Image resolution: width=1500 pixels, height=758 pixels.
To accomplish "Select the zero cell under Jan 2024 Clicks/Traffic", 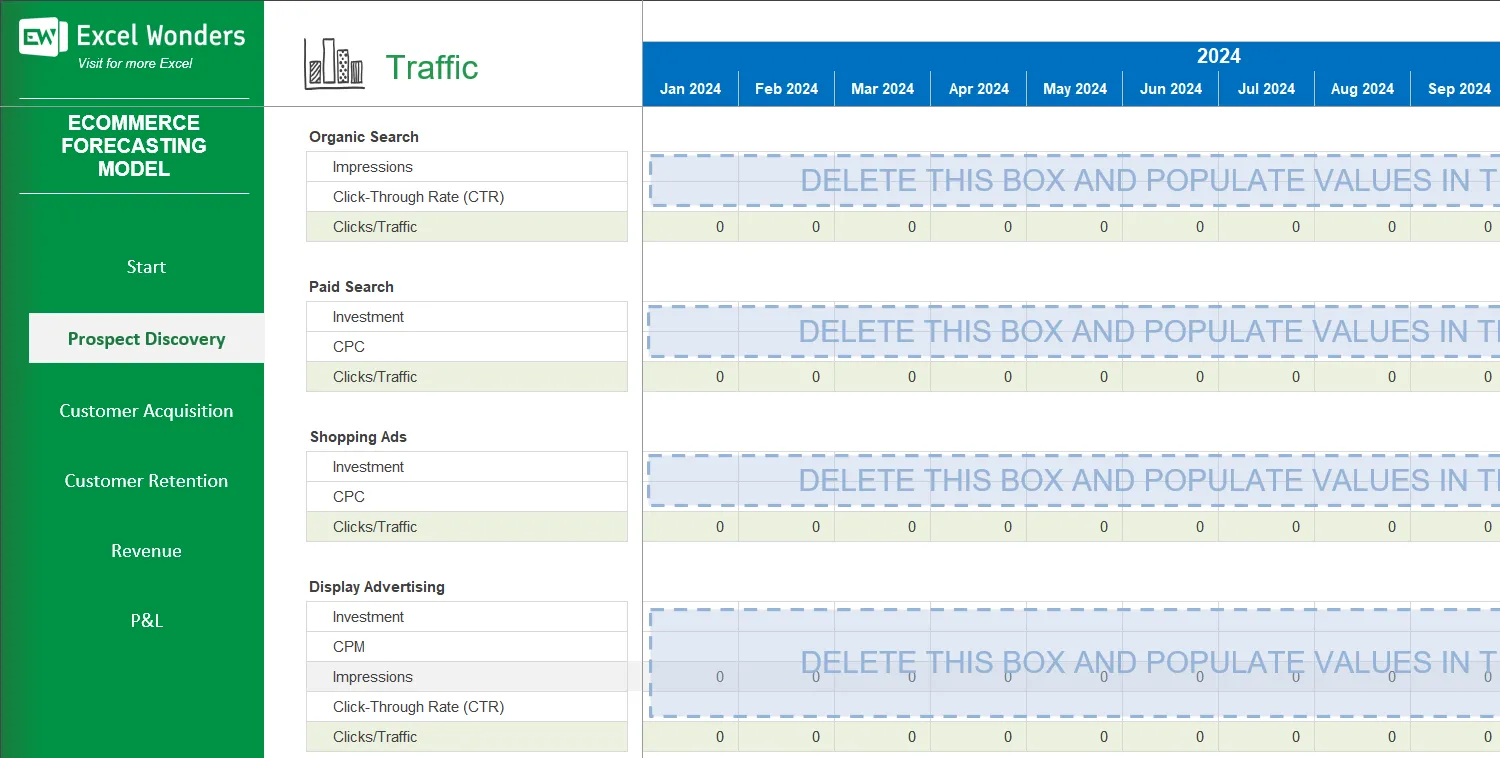I will pyautogui.click(x=690, y=226).
